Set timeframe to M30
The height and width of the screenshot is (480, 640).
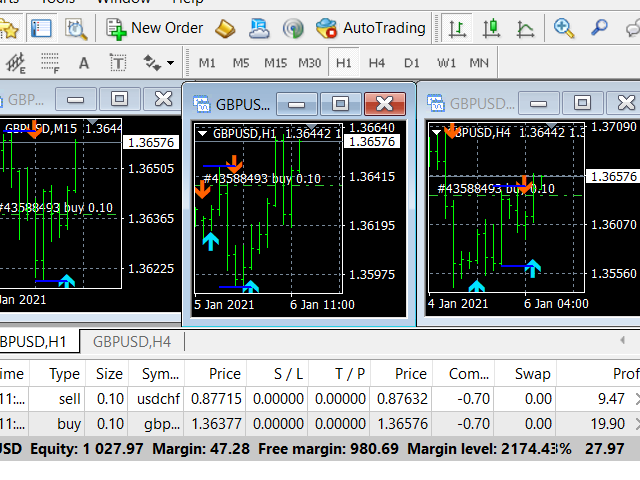tap(309, 63)
